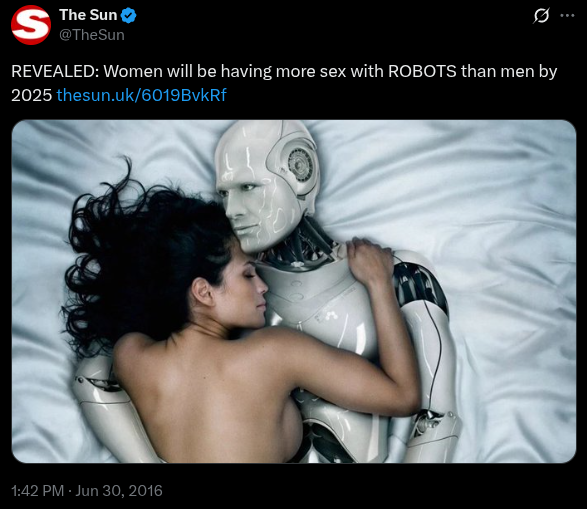The height and width of the screenshot is (509, 587).
Task: Click the robot's elbow joint in image
Action: 431,421
